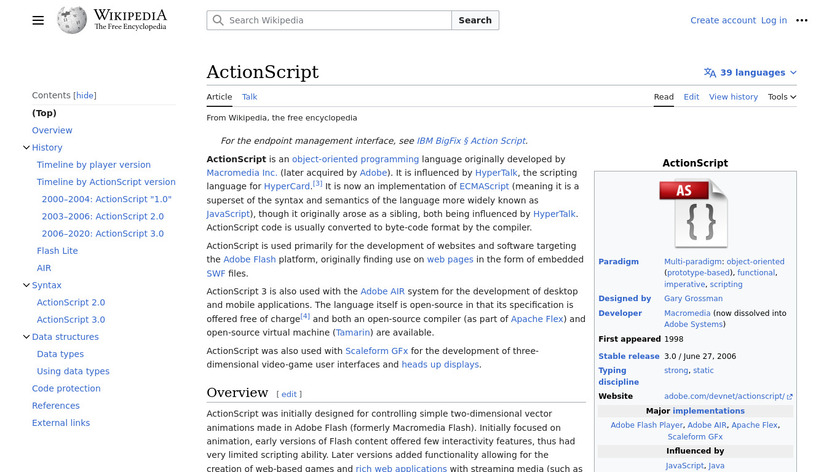The width and height of the screenshot is (840, 472).
Task: Collapse the History section in contents
Action: [26, 148]
